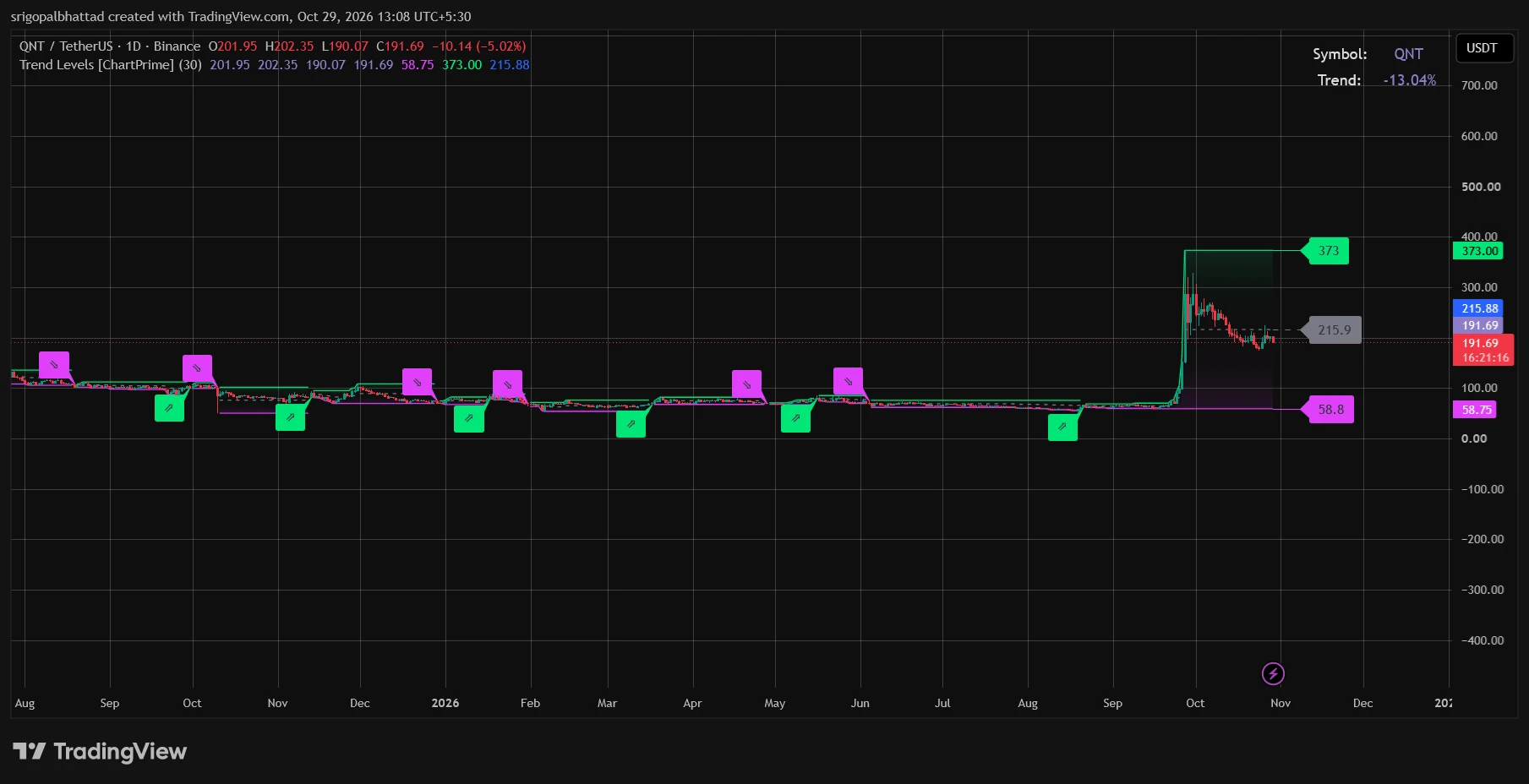Click the magenta downtrend marker just before Jun

(848, 381)
